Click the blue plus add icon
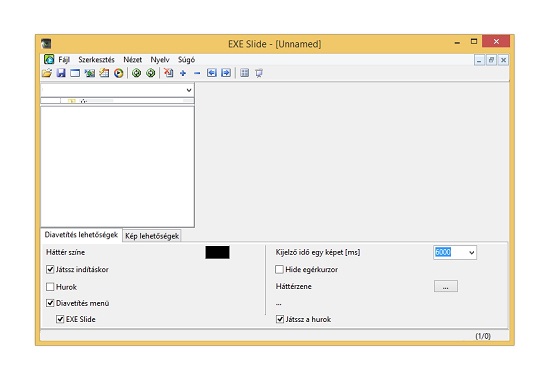The height and width of the screenshot is (383, 550). coord(183,73)
